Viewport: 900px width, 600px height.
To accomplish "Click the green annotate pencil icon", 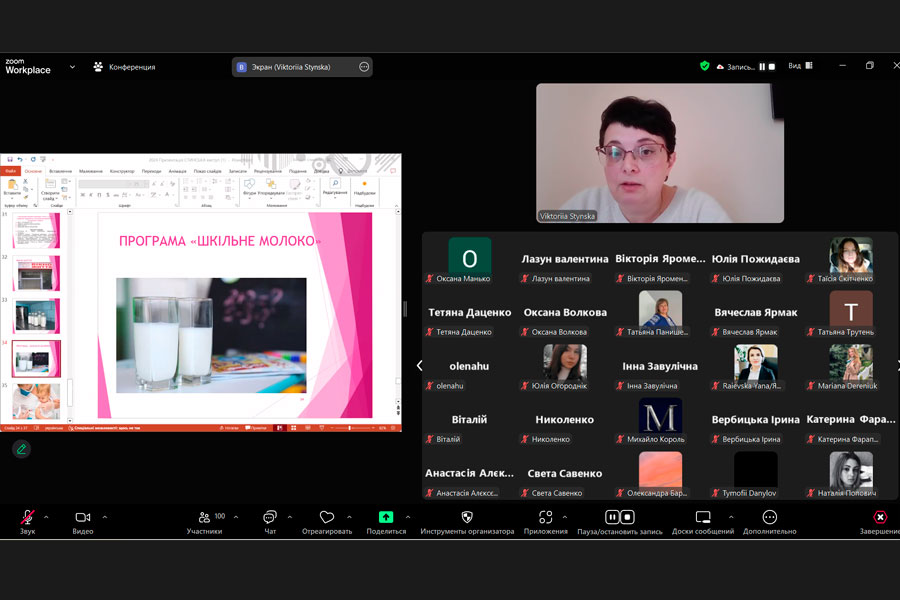I will click(x=20, y=450).
